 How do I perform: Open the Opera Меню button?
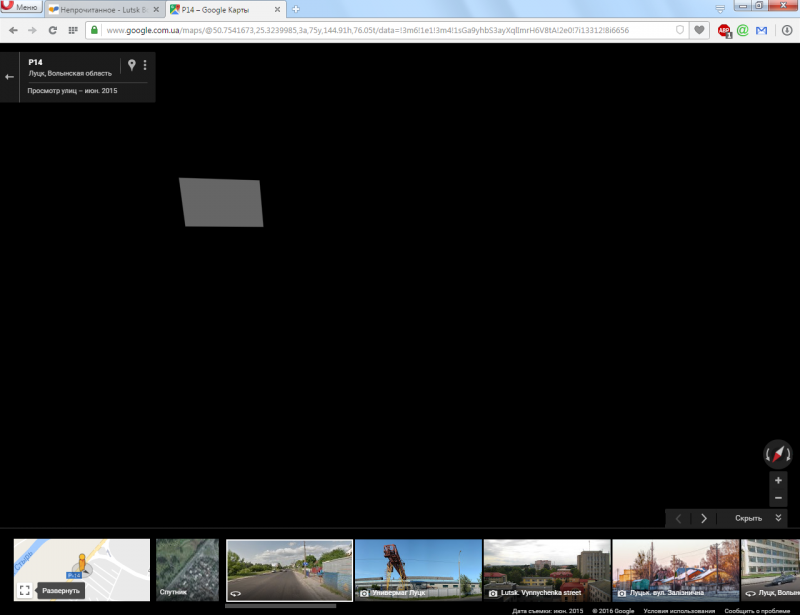[21, 8]
